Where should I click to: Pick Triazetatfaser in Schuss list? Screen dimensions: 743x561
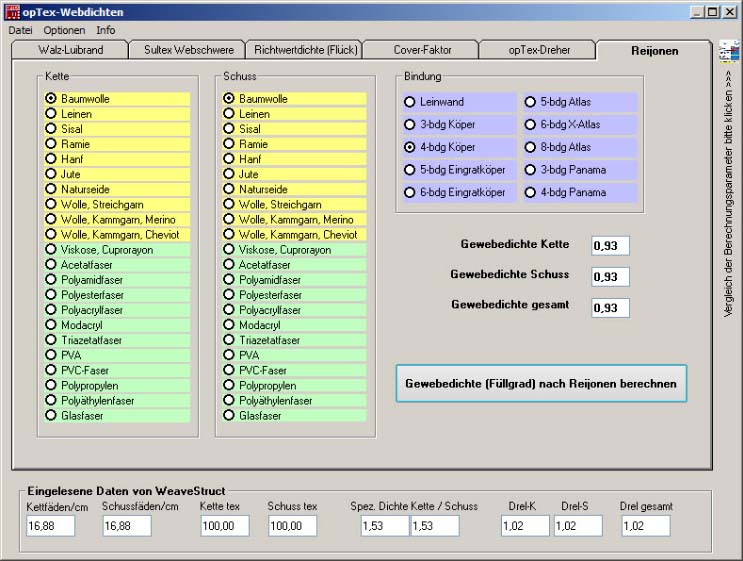(x=294, y=340)
